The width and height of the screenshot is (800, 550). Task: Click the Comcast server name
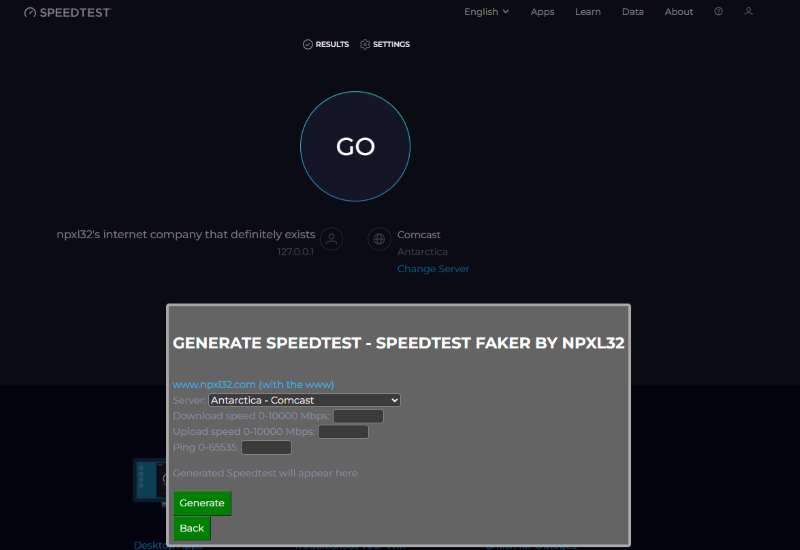pos(419,235)
